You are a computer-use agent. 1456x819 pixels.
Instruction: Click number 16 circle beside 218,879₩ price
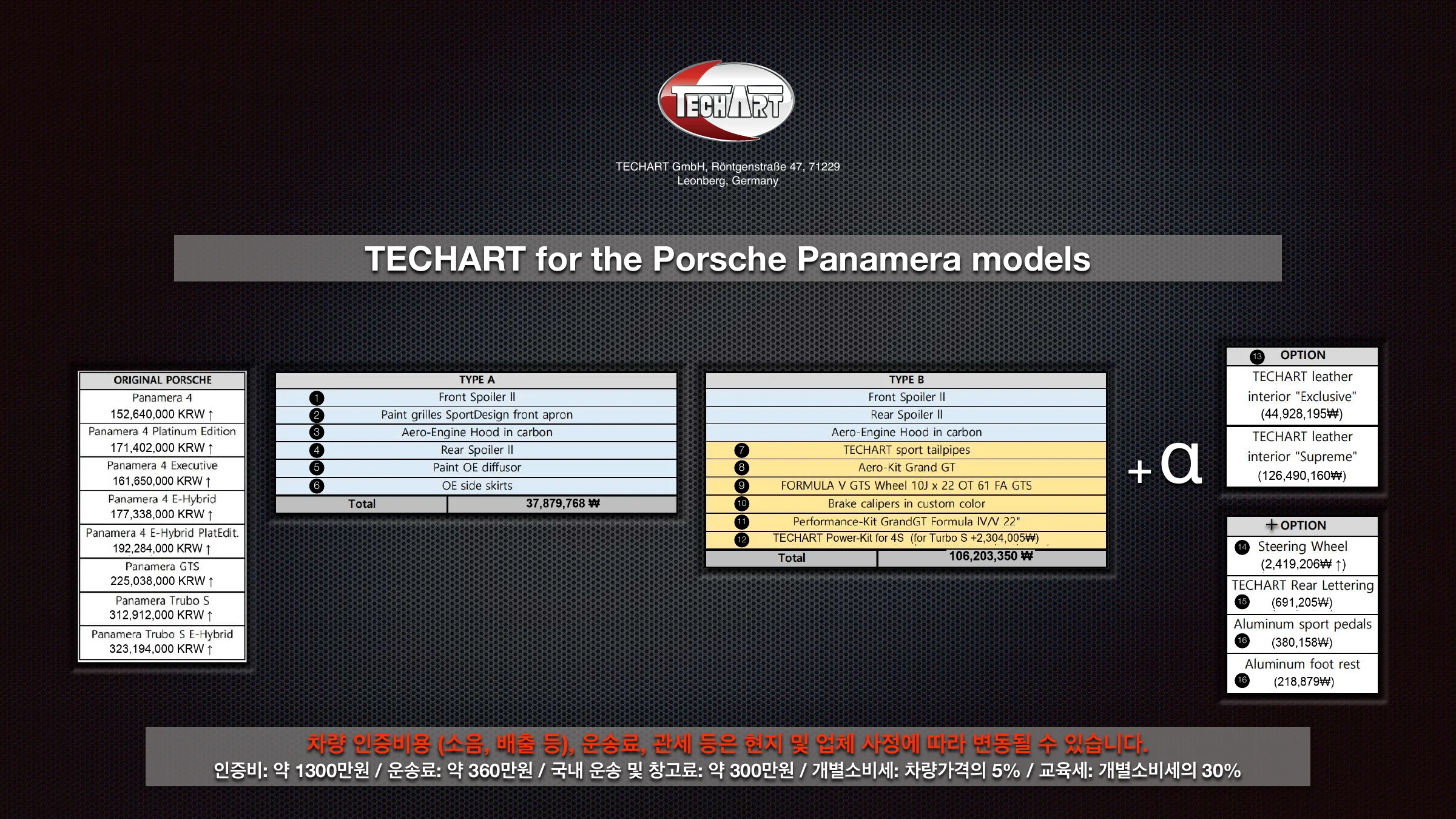pos(1242,680)
